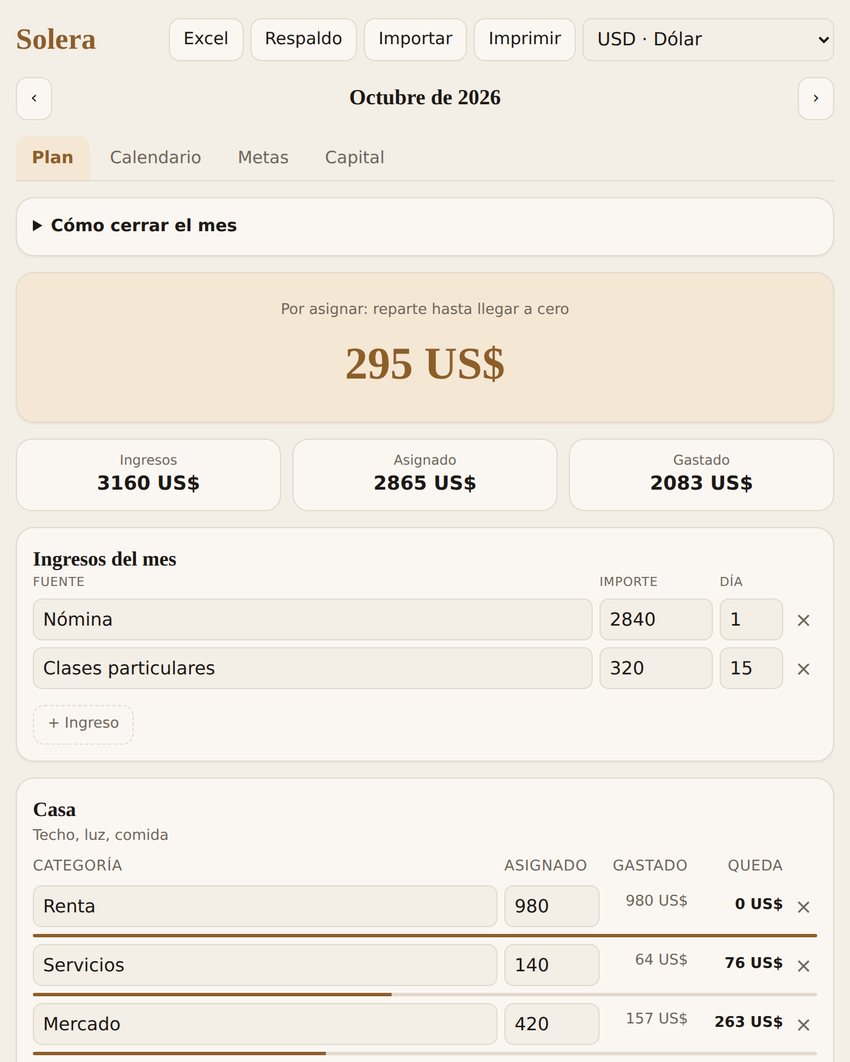Click the 'Octubre de 2026' month heading
This screenshot has width=850, height=1062.
pos(425,98)
